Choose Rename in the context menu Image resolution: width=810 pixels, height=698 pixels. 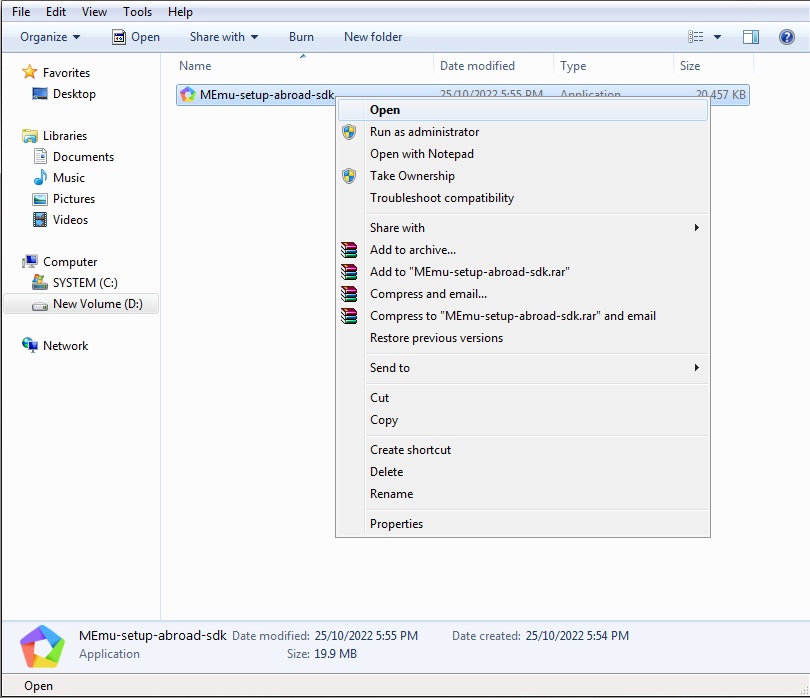click(x=391, y=494)
